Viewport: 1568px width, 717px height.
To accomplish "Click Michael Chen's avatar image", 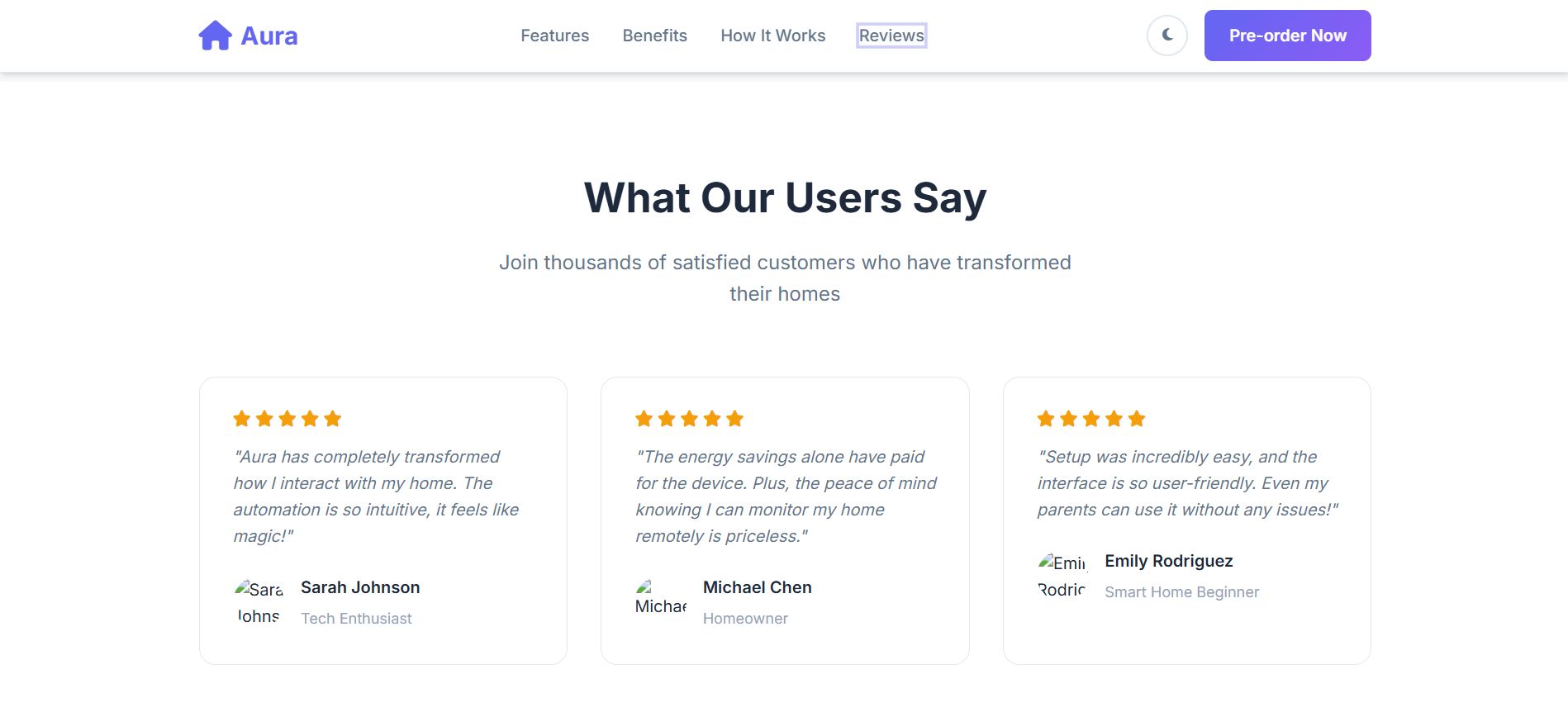I will pyautogui.click(x=660, y=602).
